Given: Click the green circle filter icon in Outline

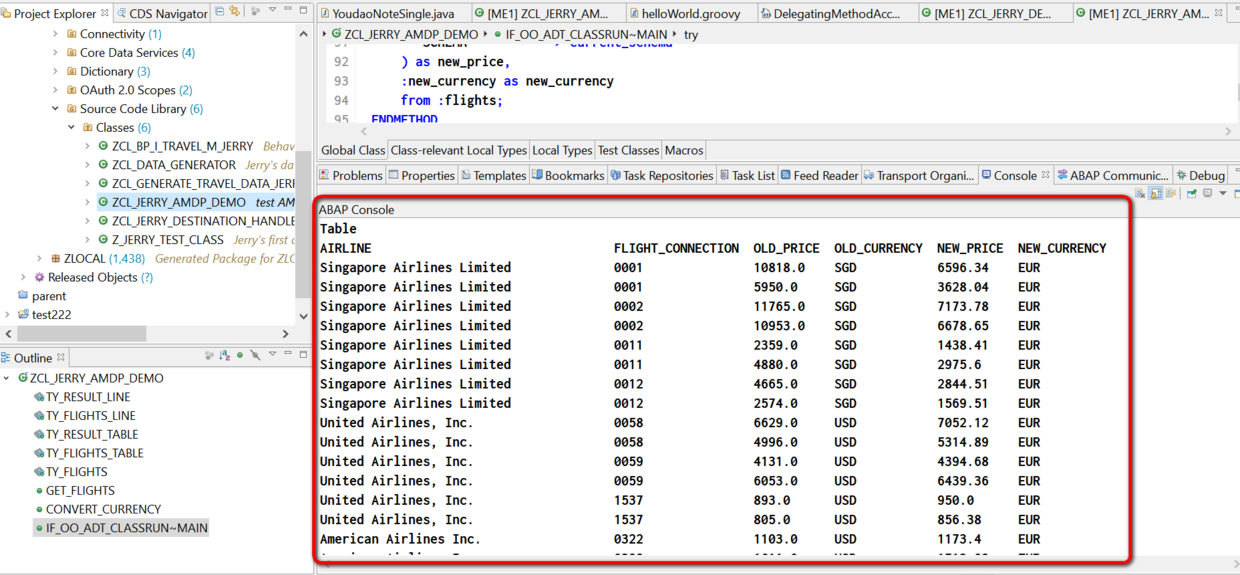Looking at the screenshot, I should pyautogui.click(x=240, y=355).
